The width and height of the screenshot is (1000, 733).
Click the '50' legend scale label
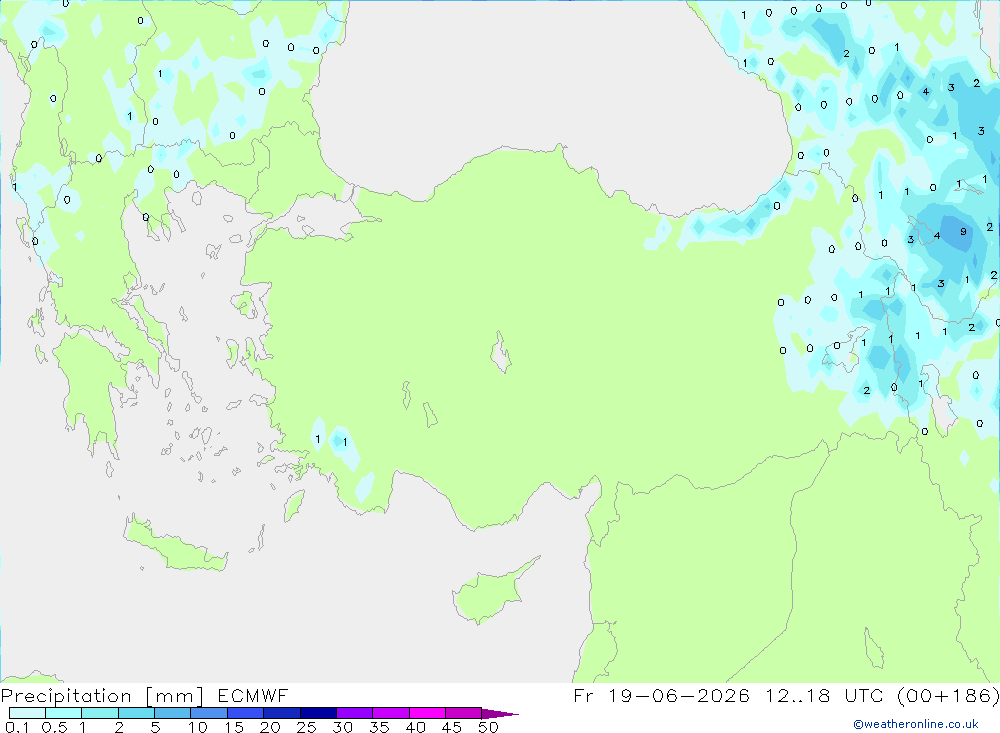click(x=488, y=727)
